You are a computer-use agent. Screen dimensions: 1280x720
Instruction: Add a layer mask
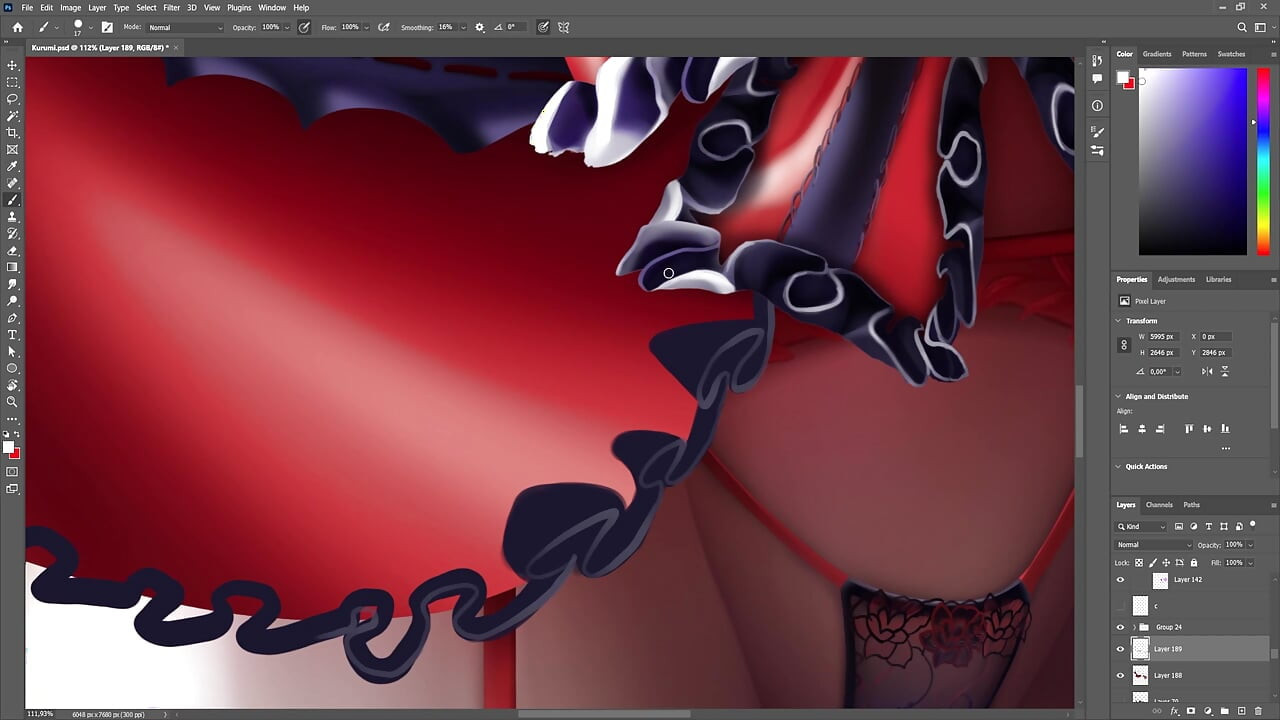tap(1190, 711)
